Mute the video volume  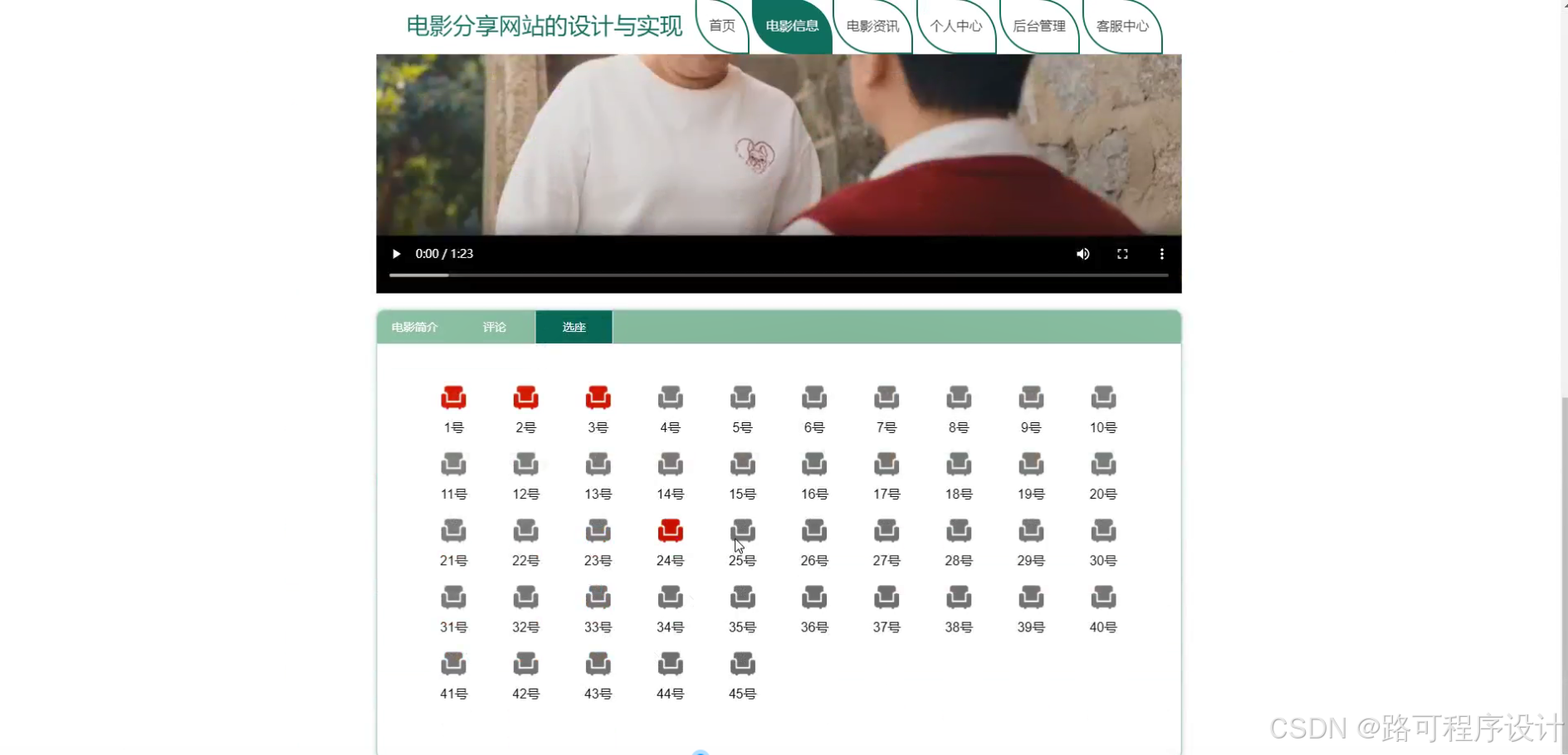point(1082,254)
